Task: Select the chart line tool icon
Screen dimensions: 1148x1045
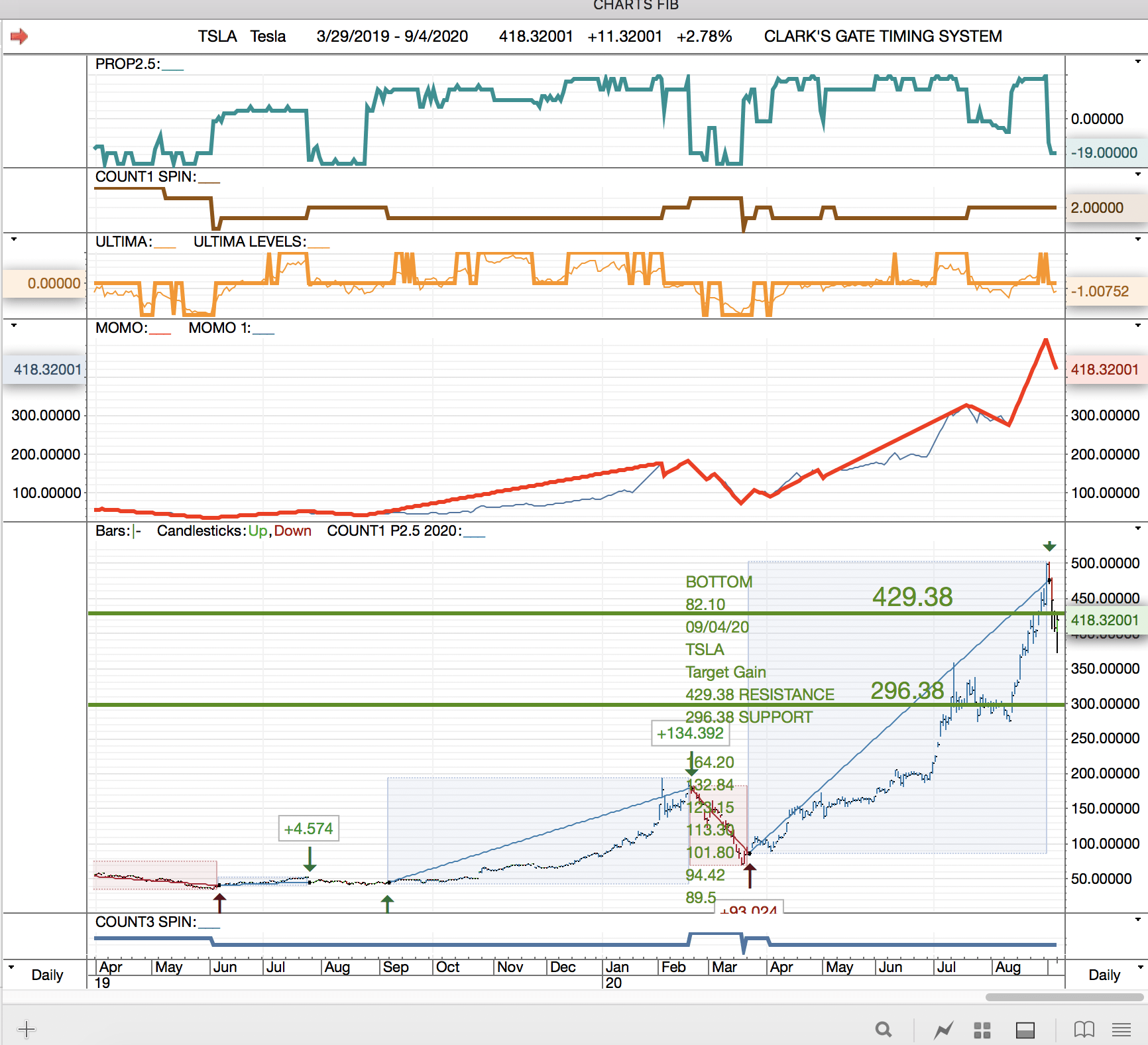Action: point(943,1030)
